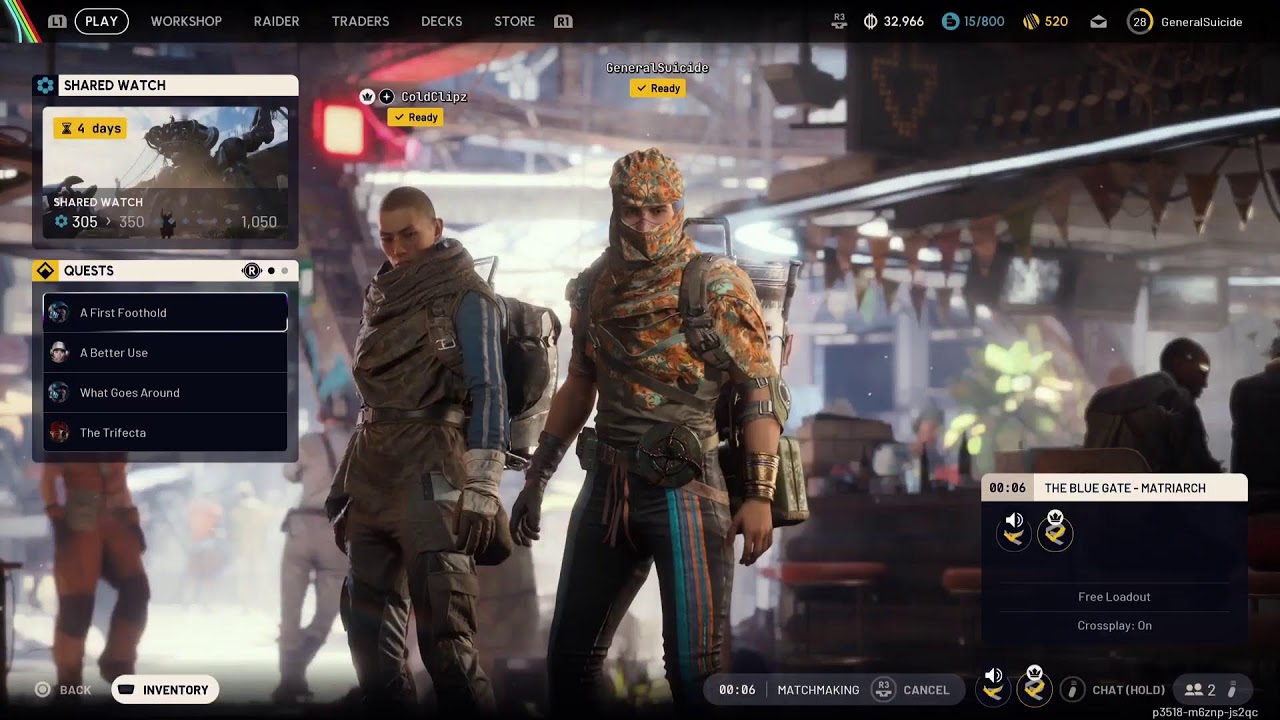Image resolution: width=1280 pixels, height=720 pixels.
Task: Click the trader portrait beside The Trifecta
Action: coord(59,432)
